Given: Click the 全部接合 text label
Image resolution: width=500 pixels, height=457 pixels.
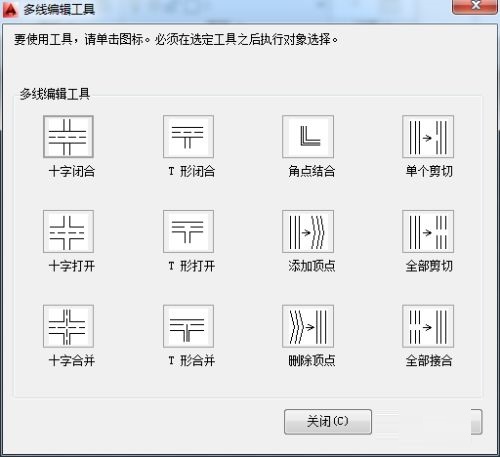Looking at the screenshot, I should (429, 361).
